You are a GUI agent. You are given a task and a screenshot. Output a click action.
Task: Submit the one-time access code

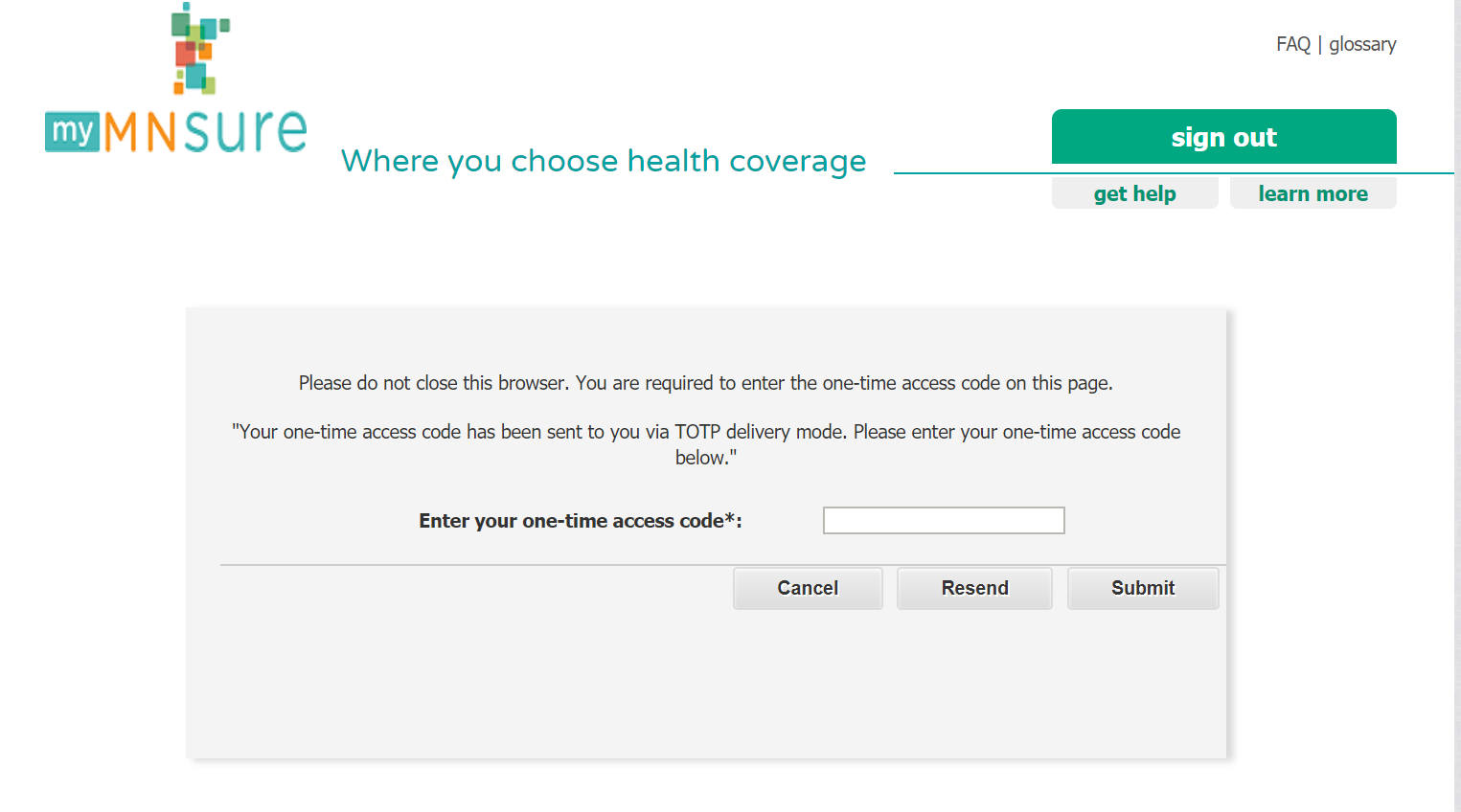point(1142,588)
